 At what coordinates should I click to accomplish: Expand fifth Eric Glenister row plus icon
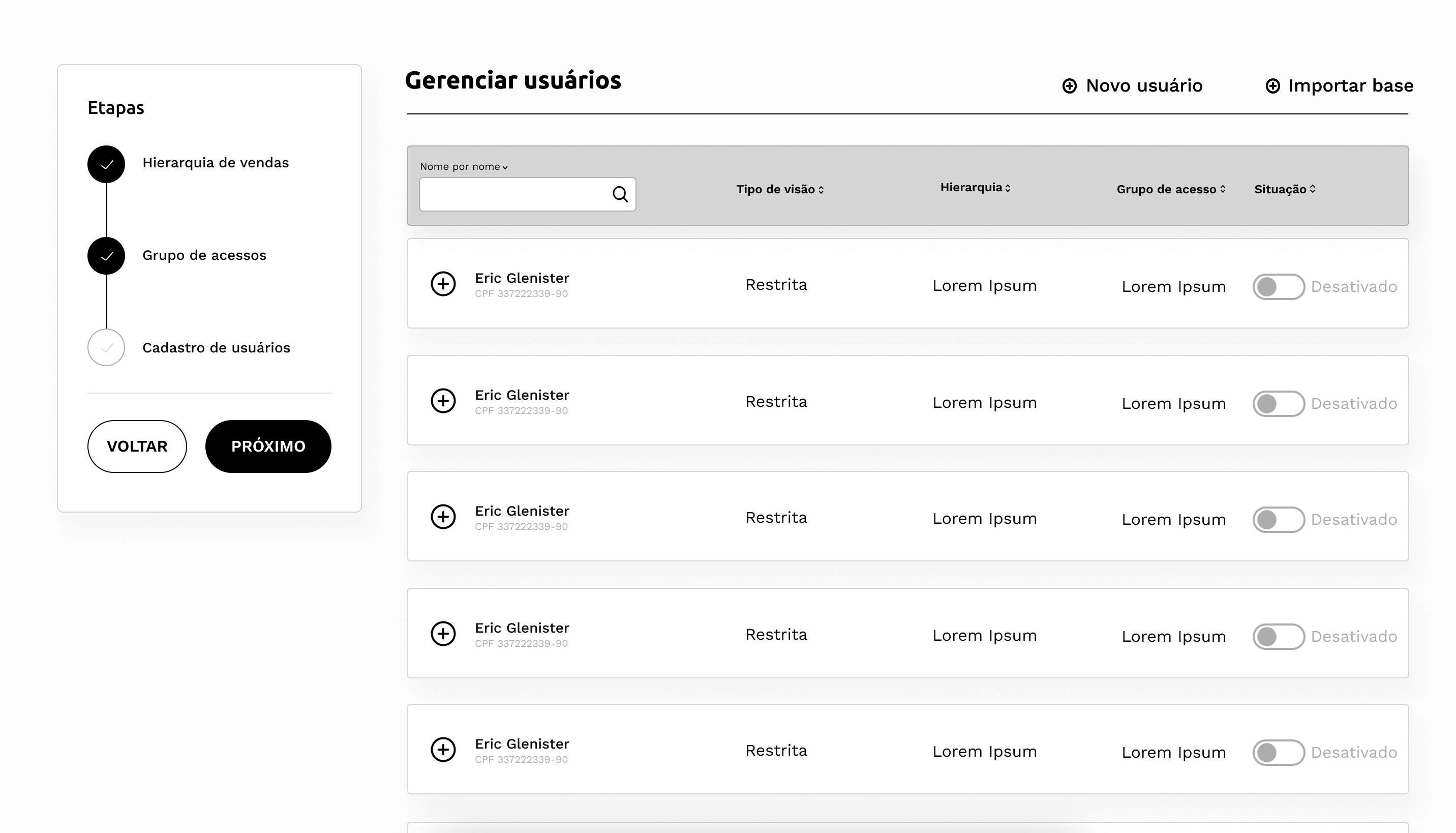(443, 750)
